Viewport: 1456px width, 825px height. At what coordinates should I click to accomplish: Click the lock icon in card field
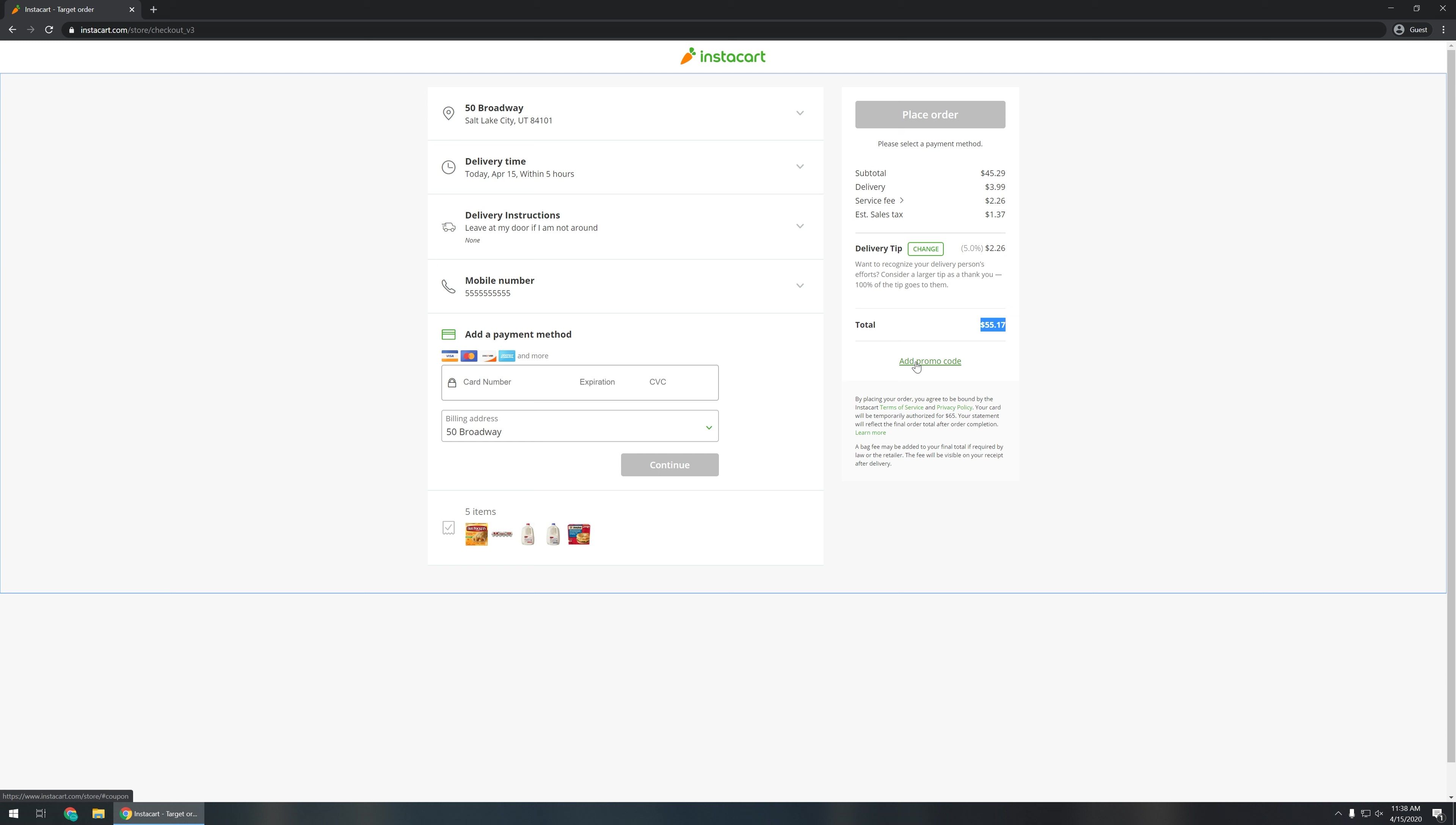pyautogui.click(x=452, y=383)
